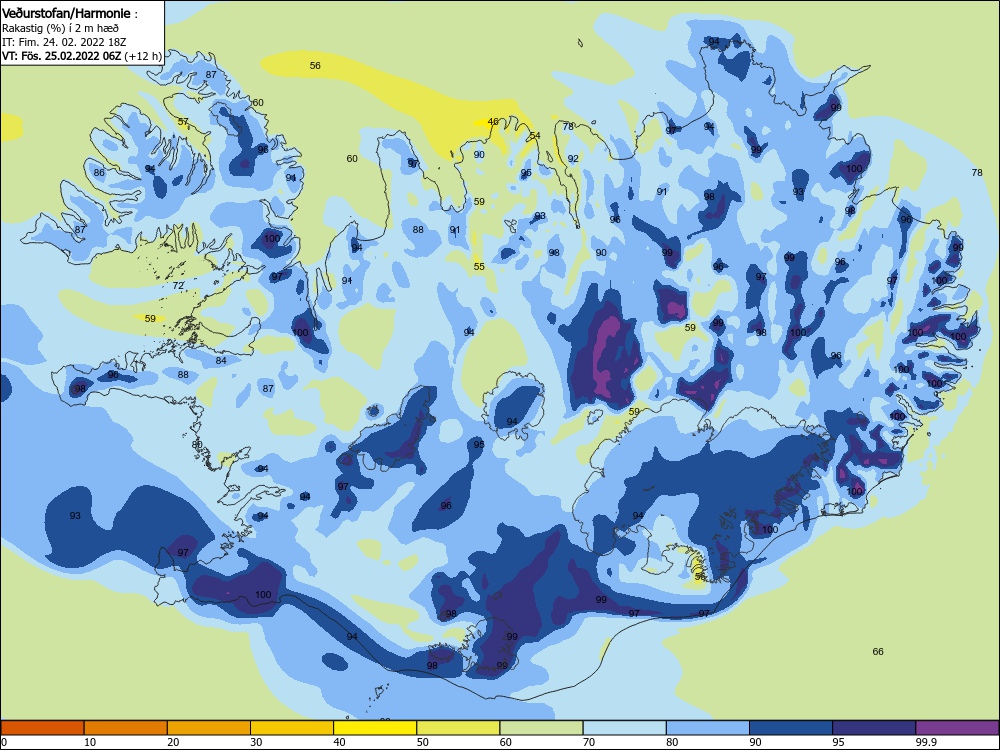The width and height of the screenshot is (1000, 750).
Task: Click the 'VT: Fös. 25.02.2022 06Z' line
Action: coord(61,56)
